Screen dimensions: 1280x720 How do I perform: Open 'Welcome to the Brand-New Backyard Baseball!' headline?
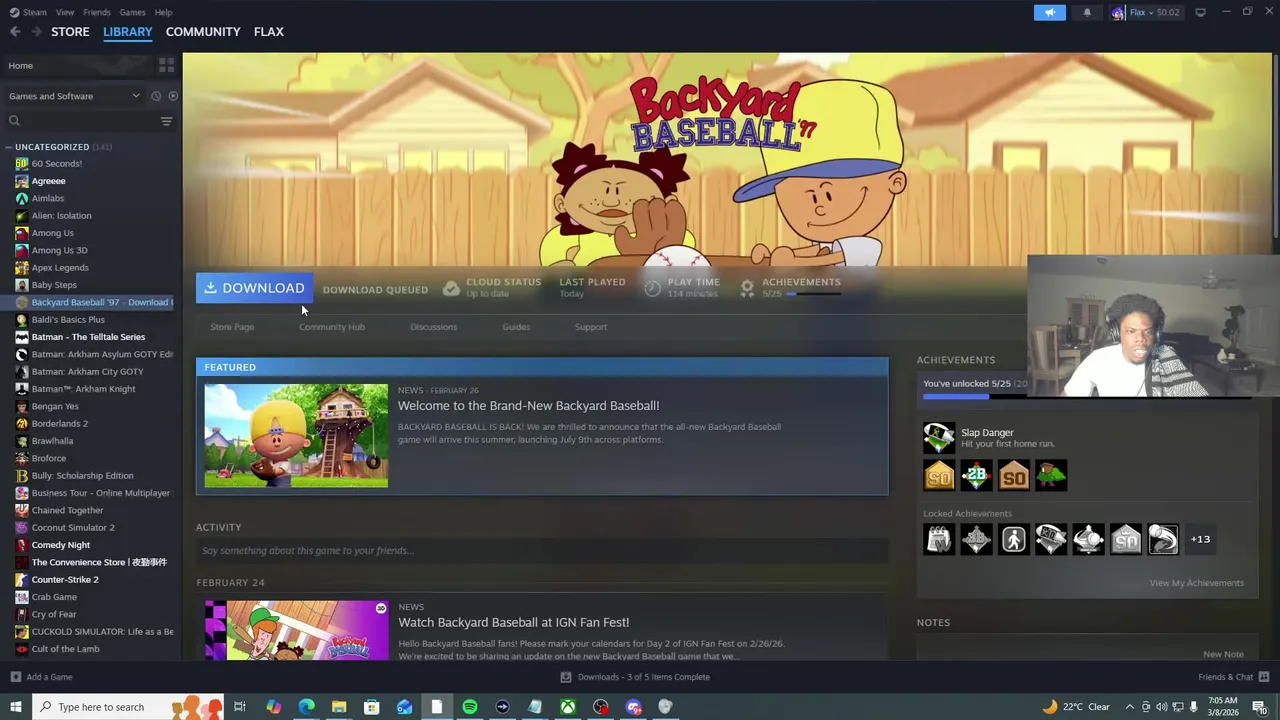[x=528, y=406]
